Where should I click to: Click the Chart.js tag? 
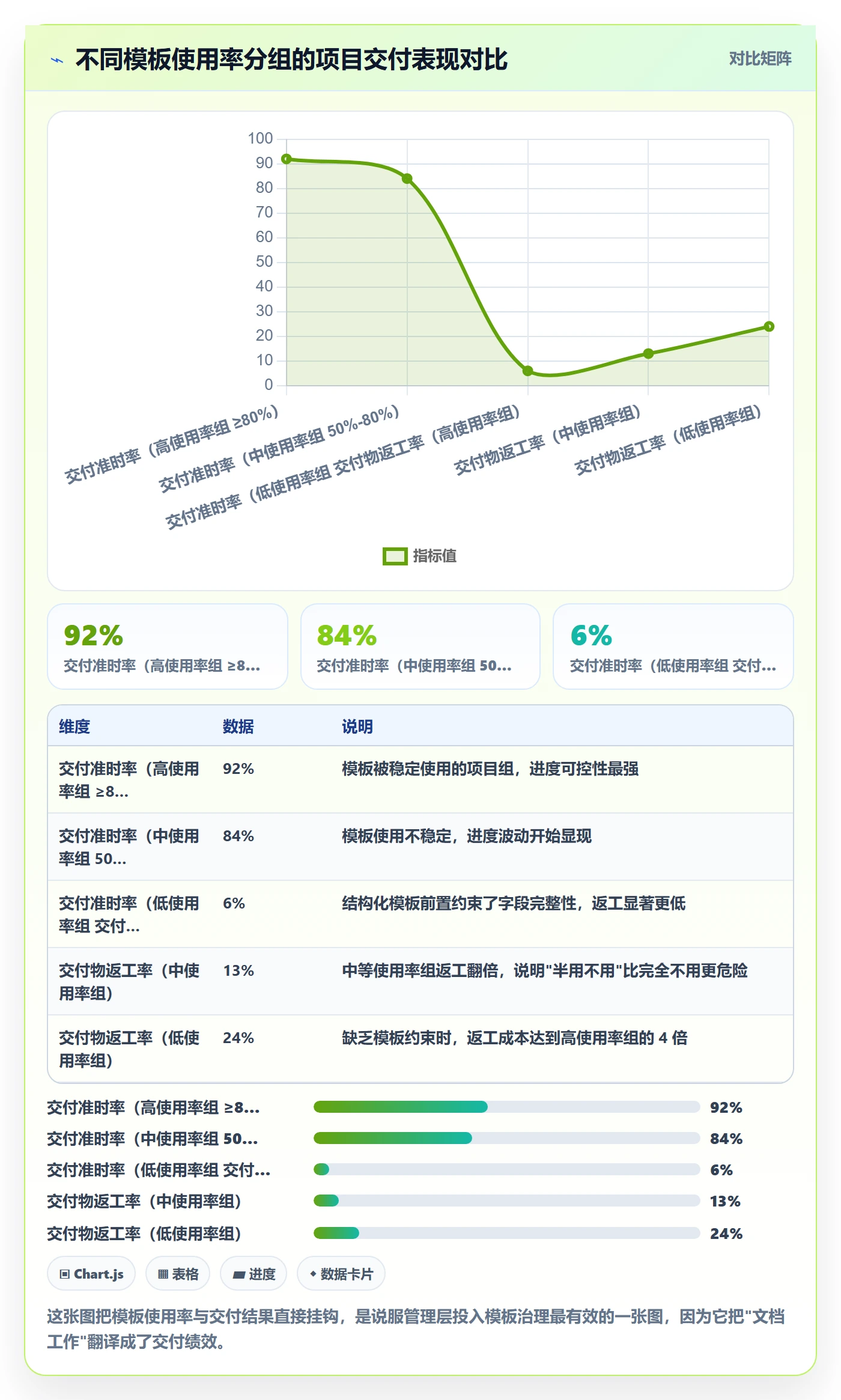[x=91, y=1274]
